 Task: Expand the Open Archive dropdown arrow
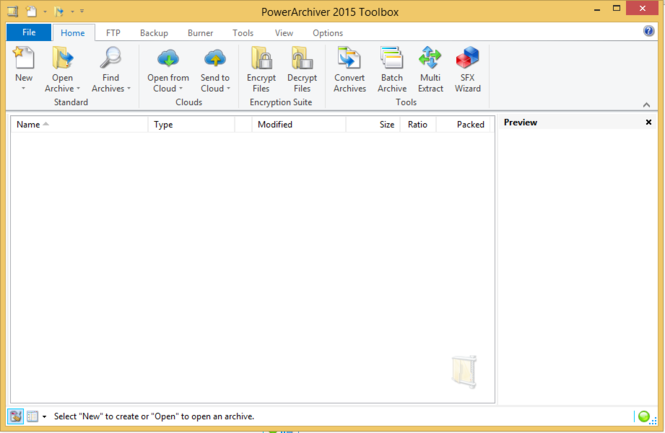pyautogui.click(x=78, y=89)
